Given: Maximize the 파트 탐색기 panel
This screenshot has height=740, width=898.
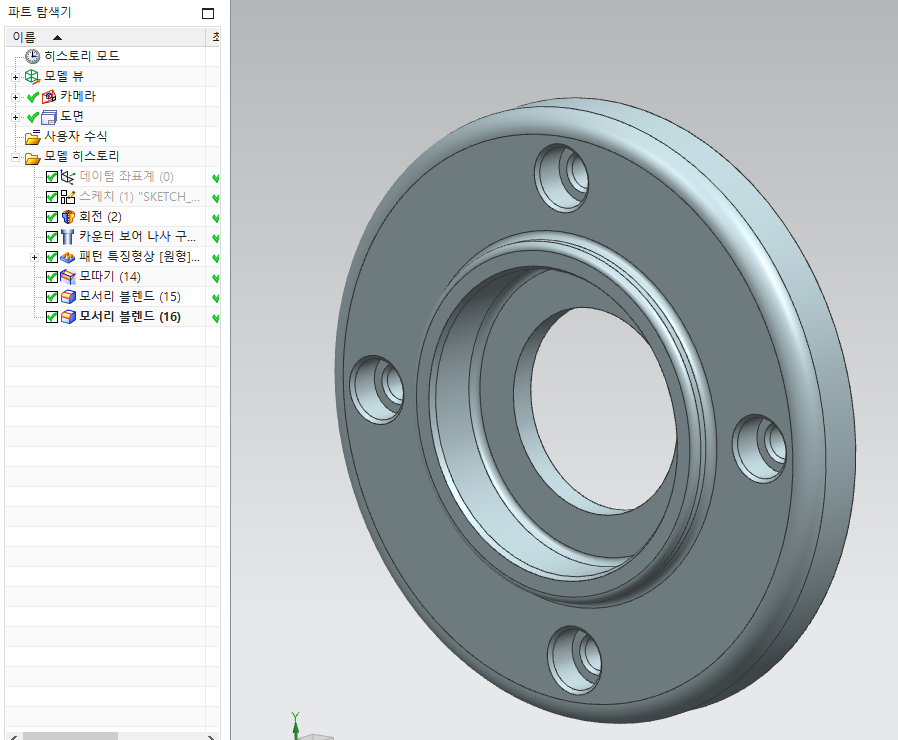Looking at the screenshot, I should (208, 13).
